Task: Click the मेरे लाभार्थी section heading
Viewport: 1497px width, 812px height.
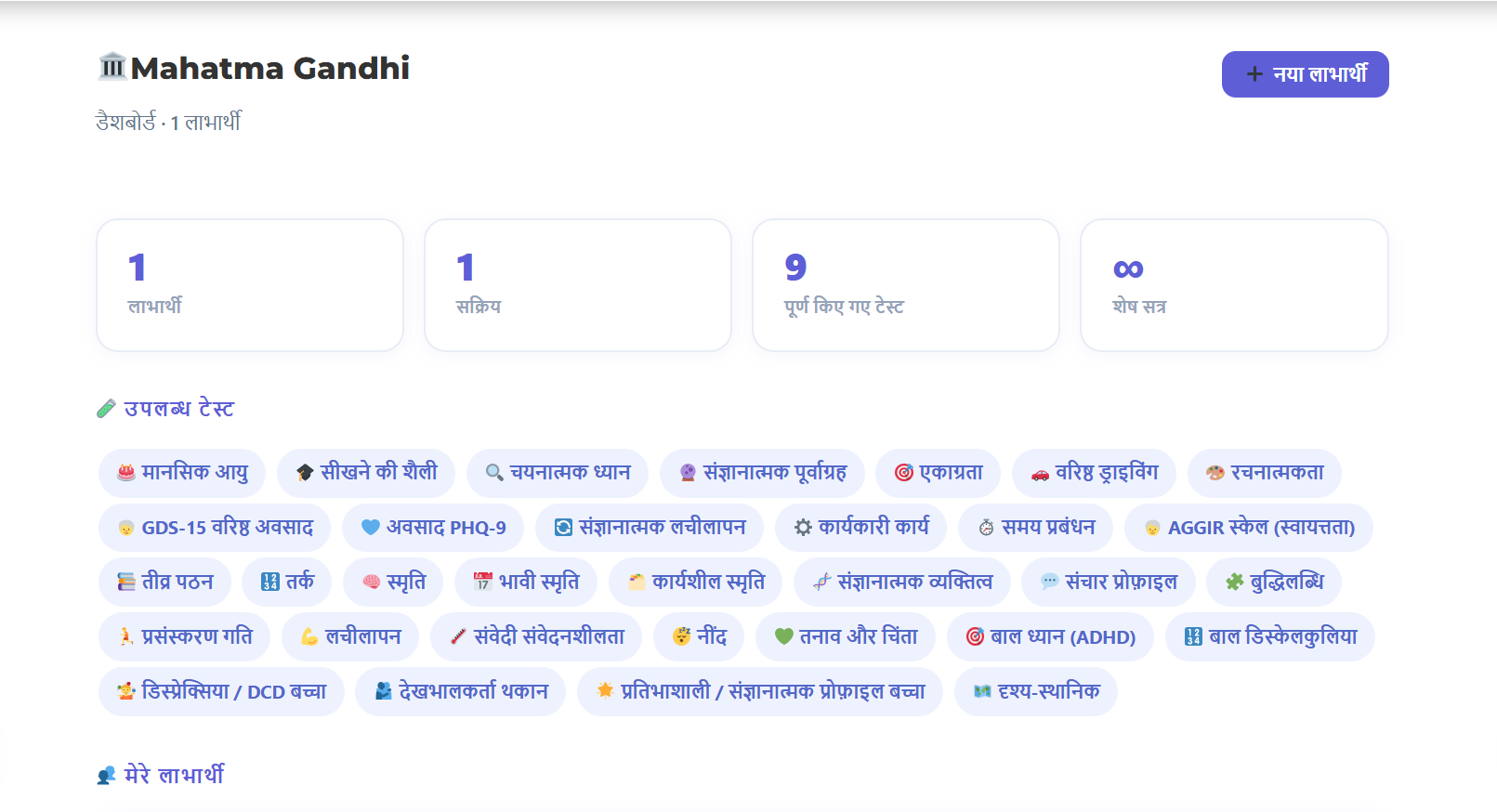Action: (x=174, y=775)
